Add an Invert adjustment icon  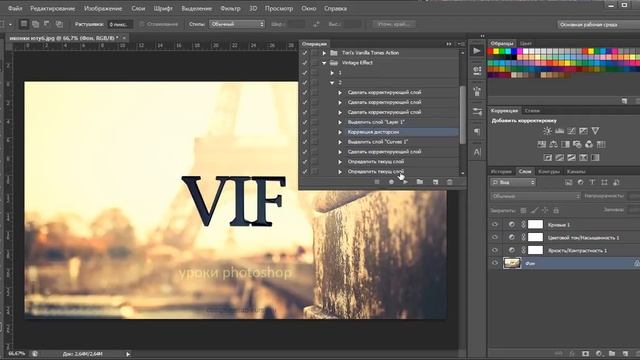548,158
